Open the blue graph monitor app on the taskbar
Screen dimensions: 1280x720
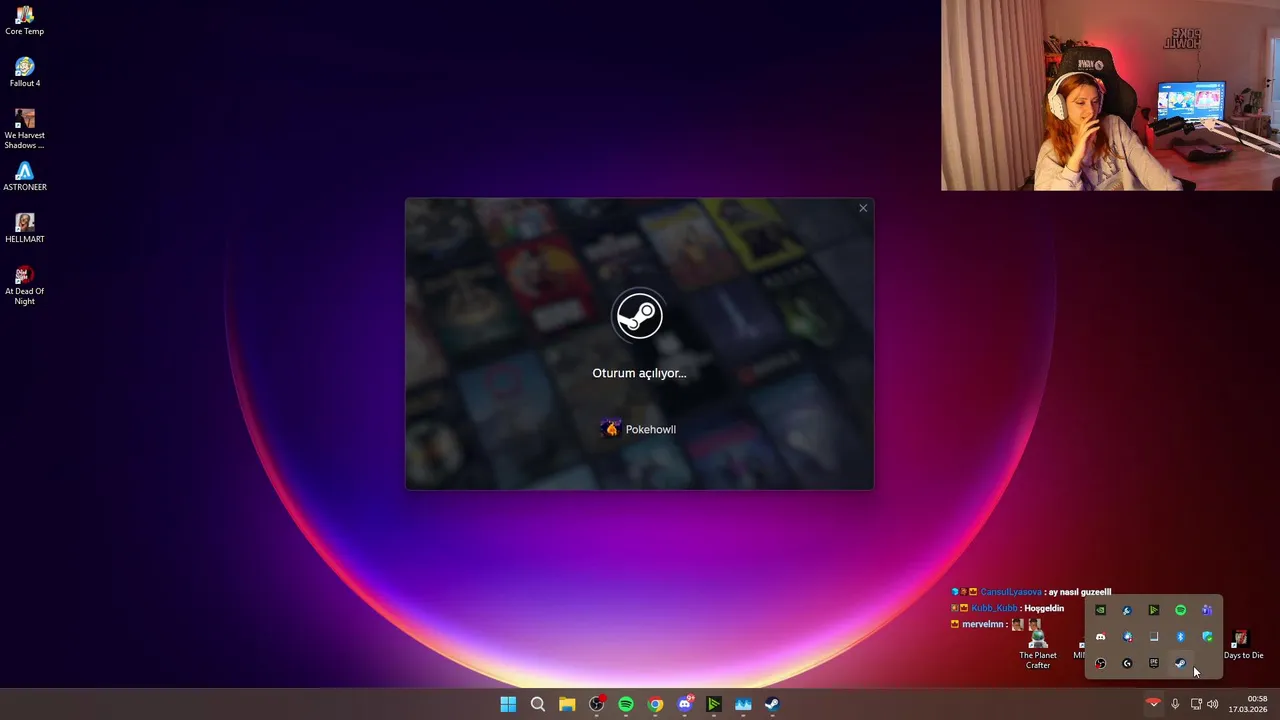(x=743, y=704)
